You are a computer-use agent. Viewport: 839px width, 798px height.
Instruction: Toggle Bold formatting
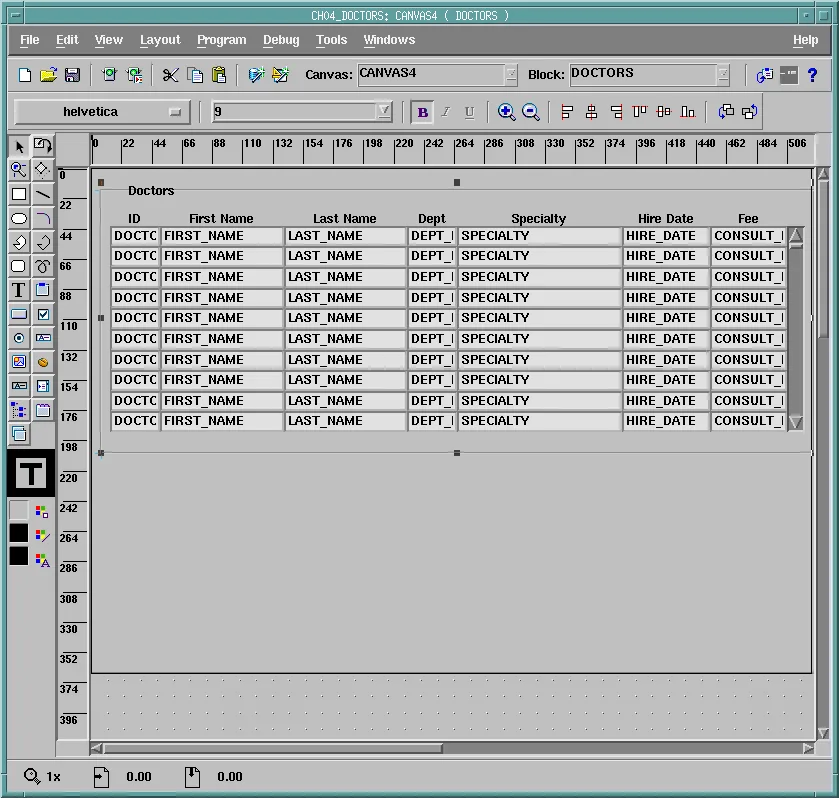(x=422, y=112)
